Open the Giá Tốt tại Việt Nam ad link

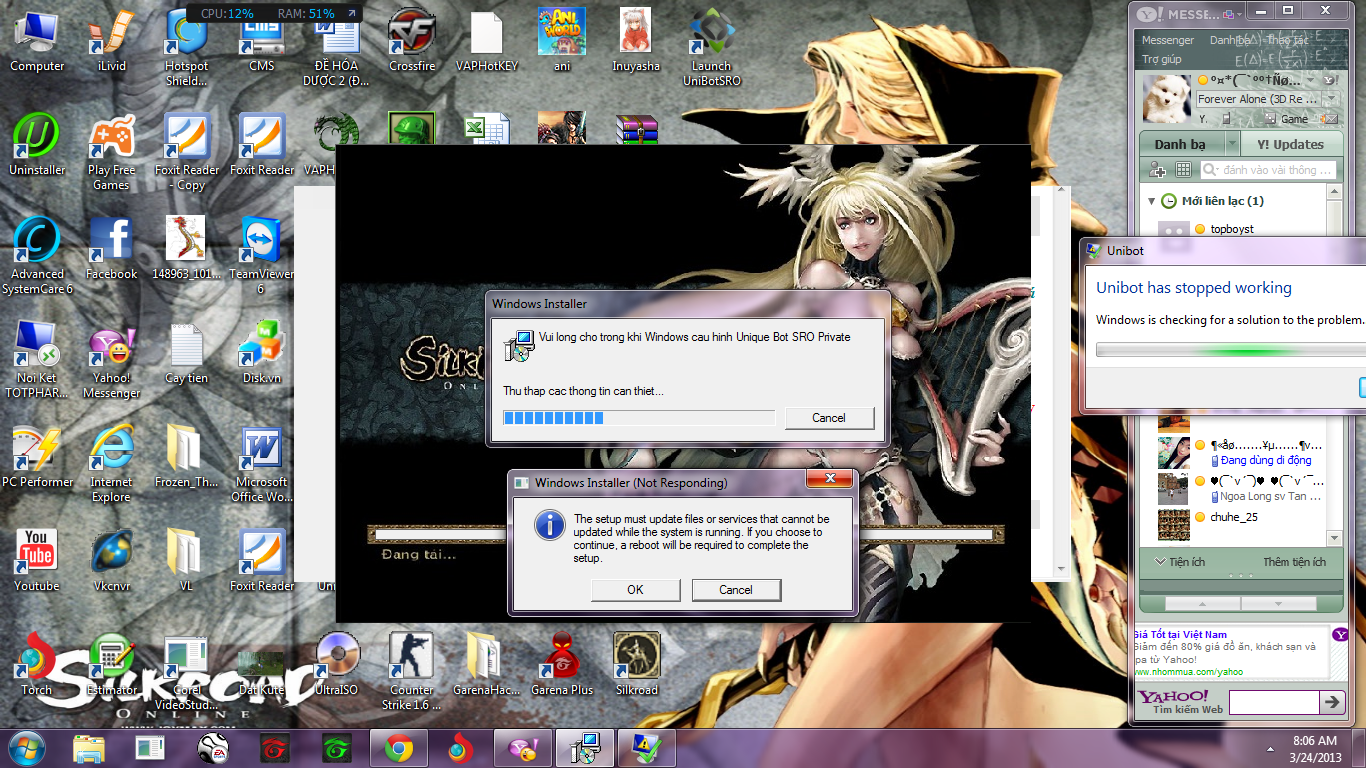(1180, 634)
